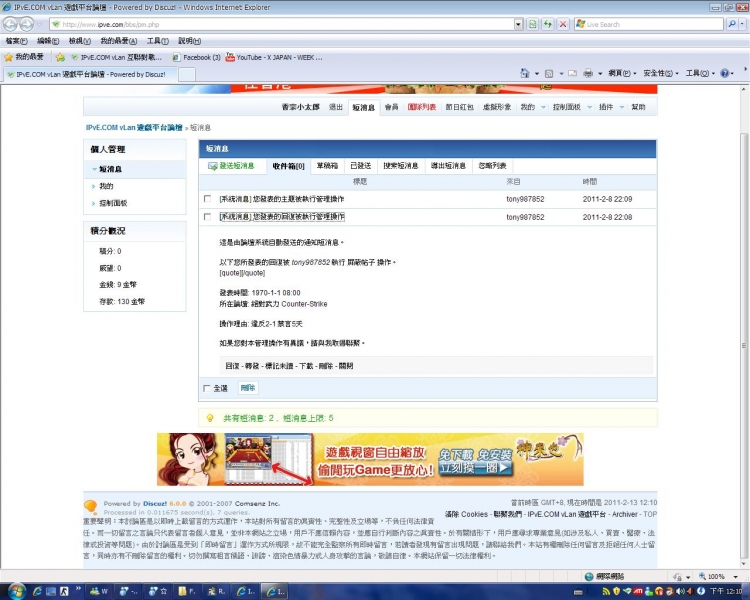Expand the forum 插件 nav dropdown
Screen dimensions: 750x600
622,107
